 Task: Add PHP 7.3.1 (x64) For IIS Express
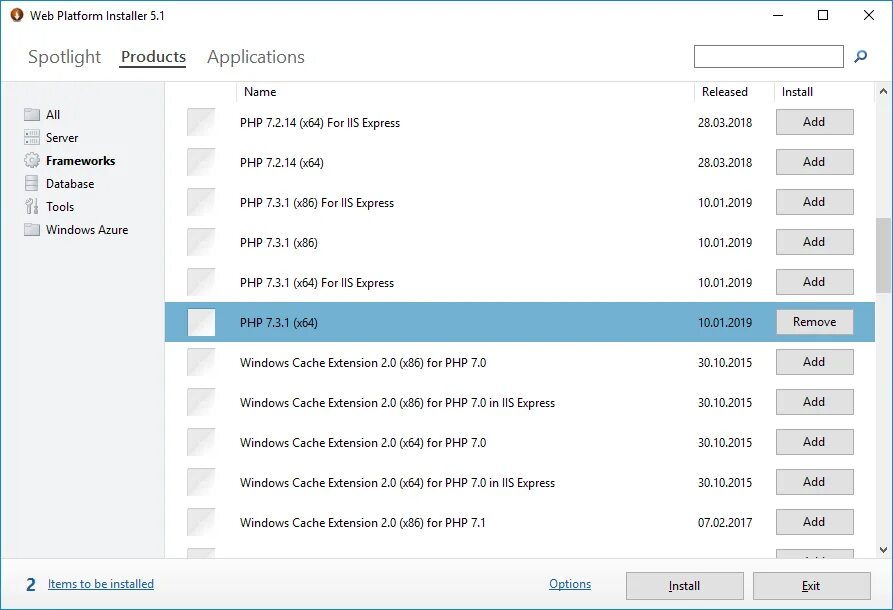(x=814, y=281)
